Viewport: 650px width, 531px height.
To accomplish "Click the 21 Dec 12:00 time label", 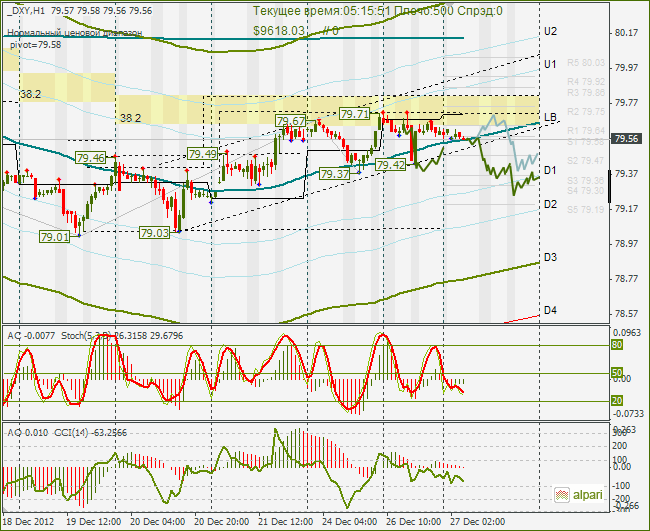I will [x=286, y=521].
